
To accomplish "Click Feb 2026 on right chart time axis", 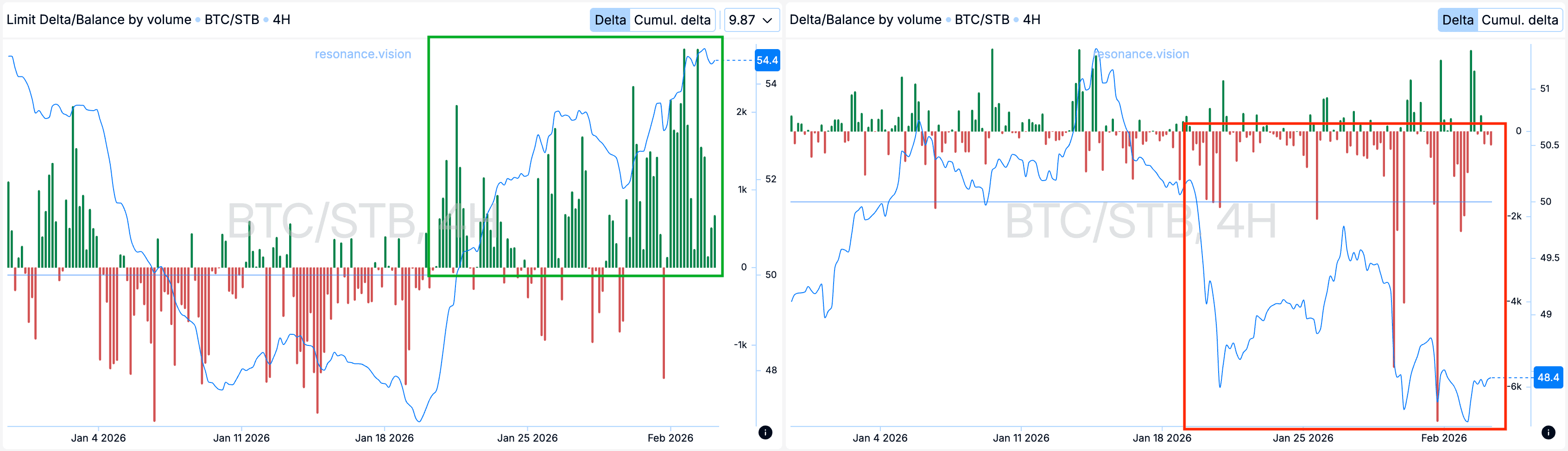I will [1443, 438].
